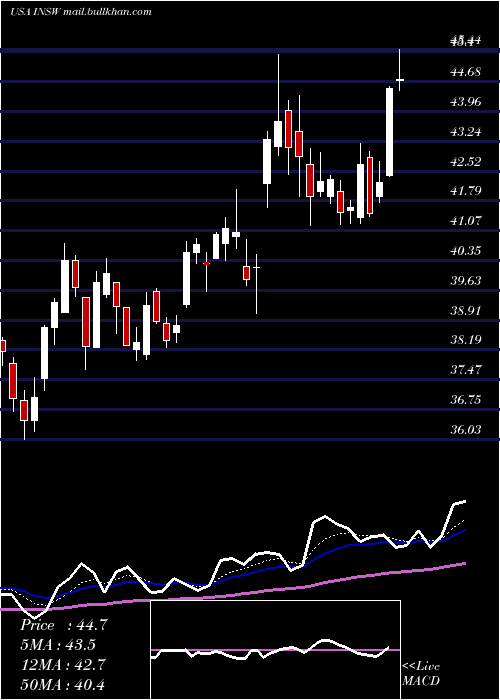Select the 38.19 price axis label
Viewport: 500px width, 700px height.
[x=466, y=340]
